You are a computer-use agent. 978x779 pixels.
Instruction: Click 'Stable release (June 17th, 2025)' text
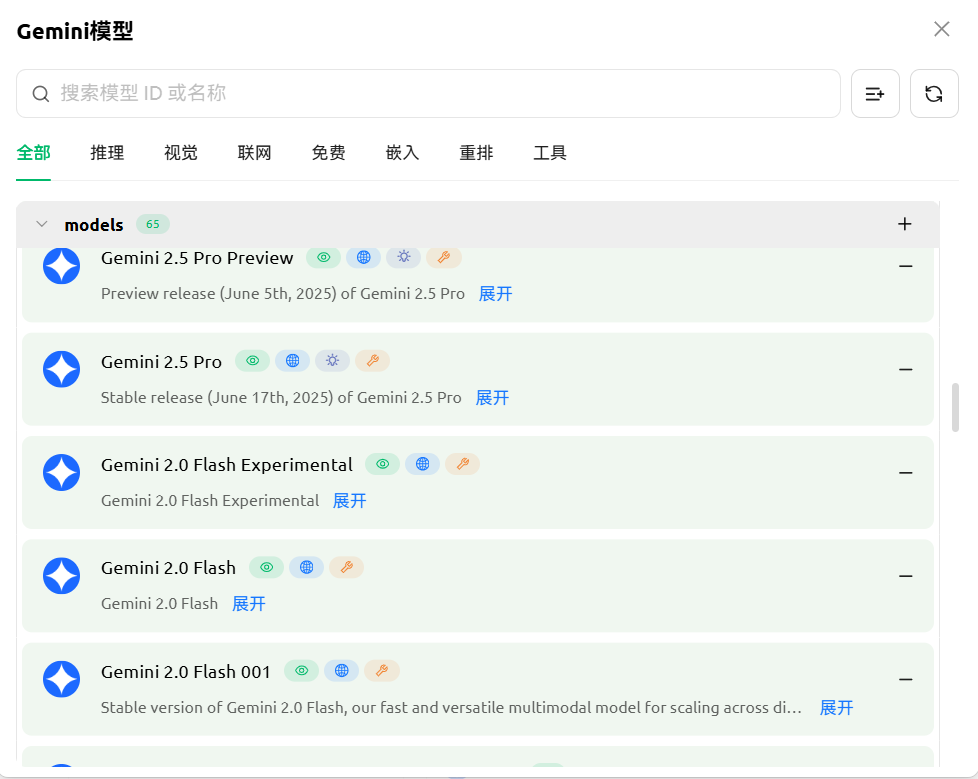[218, 398]
